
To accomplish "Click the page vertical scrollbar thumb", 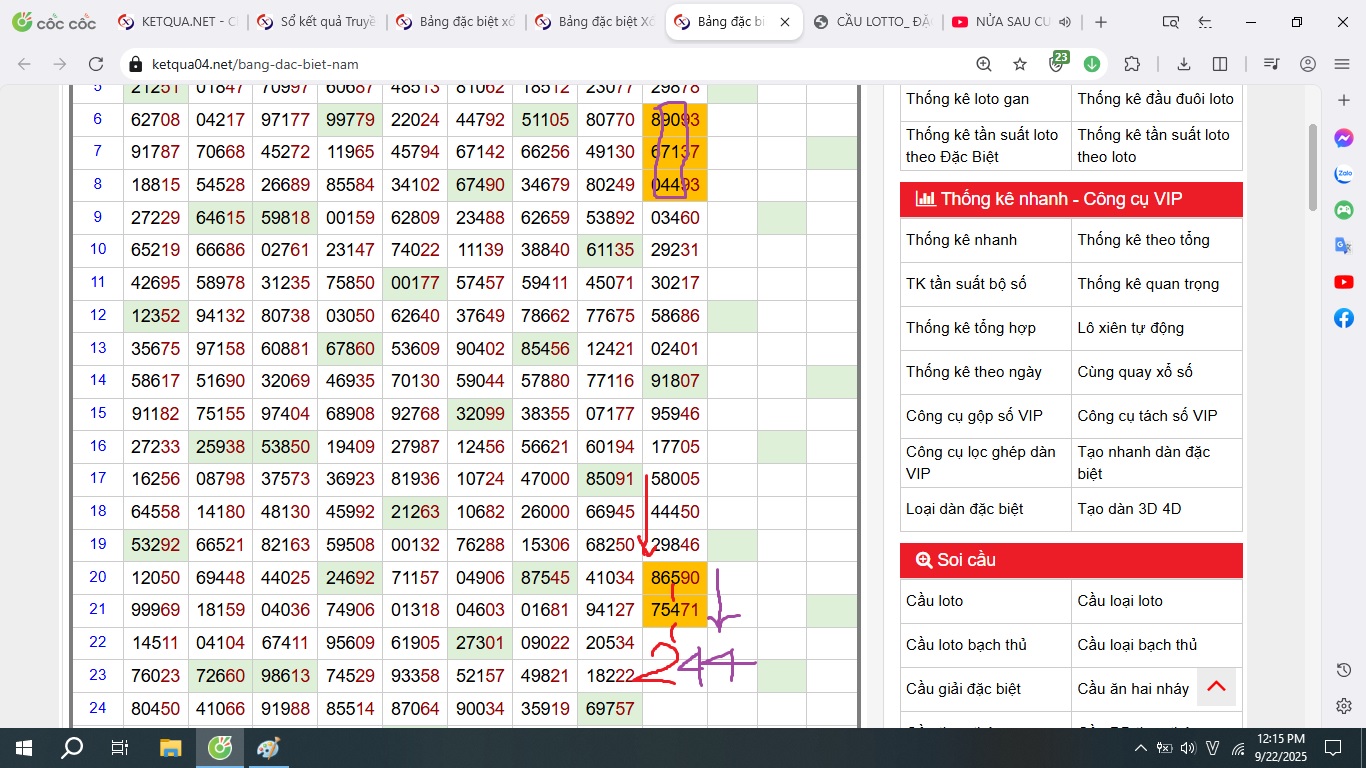I will 1313,166.
